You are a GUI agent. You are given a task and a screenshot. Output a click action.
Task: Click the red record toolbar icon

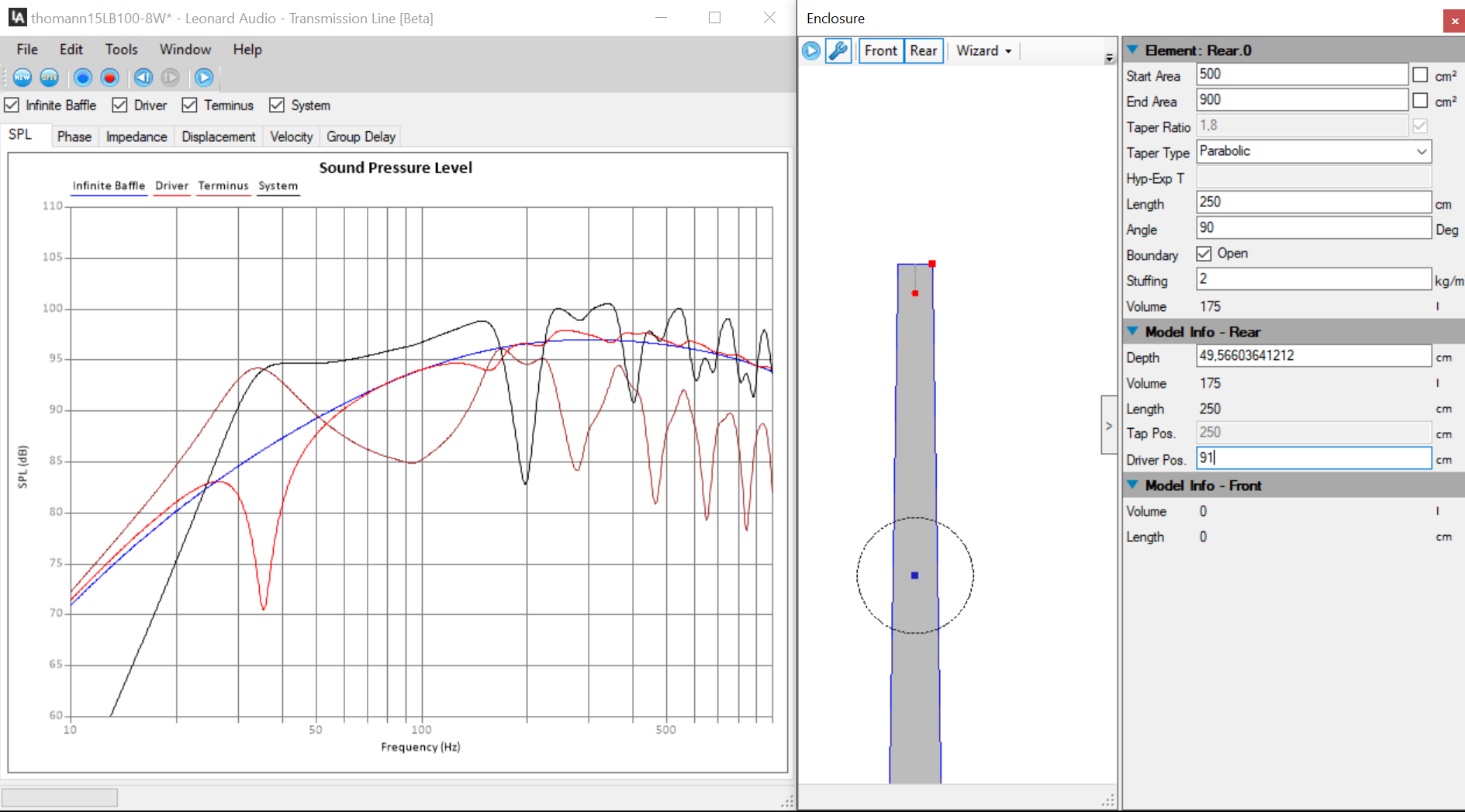pos(110,78)
